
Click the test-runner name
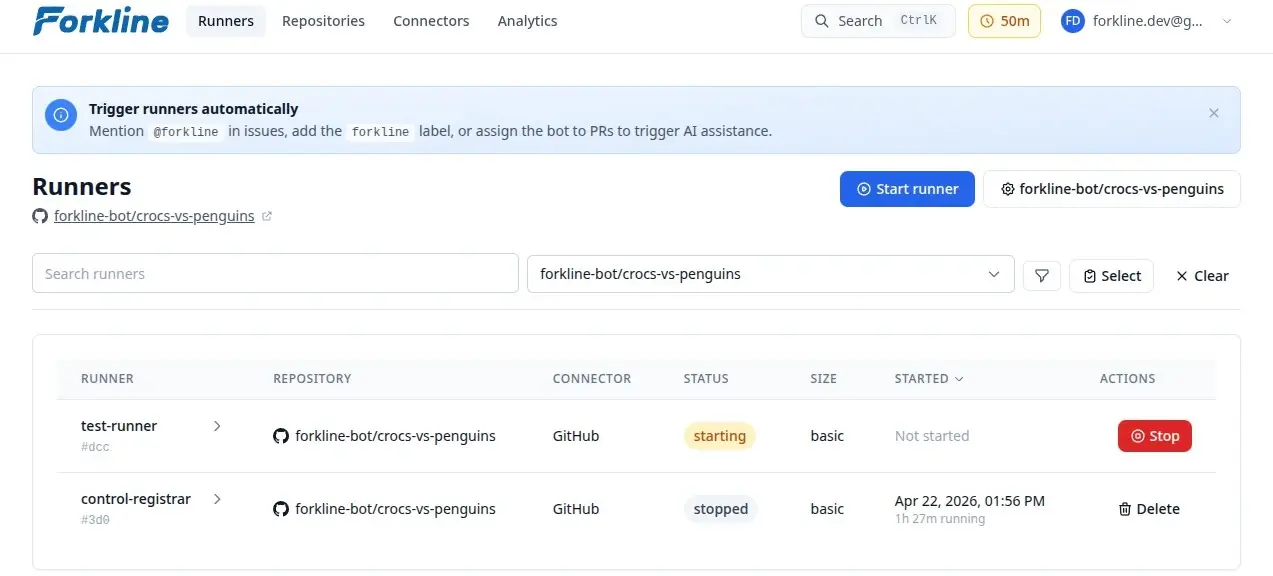[119, 426]
